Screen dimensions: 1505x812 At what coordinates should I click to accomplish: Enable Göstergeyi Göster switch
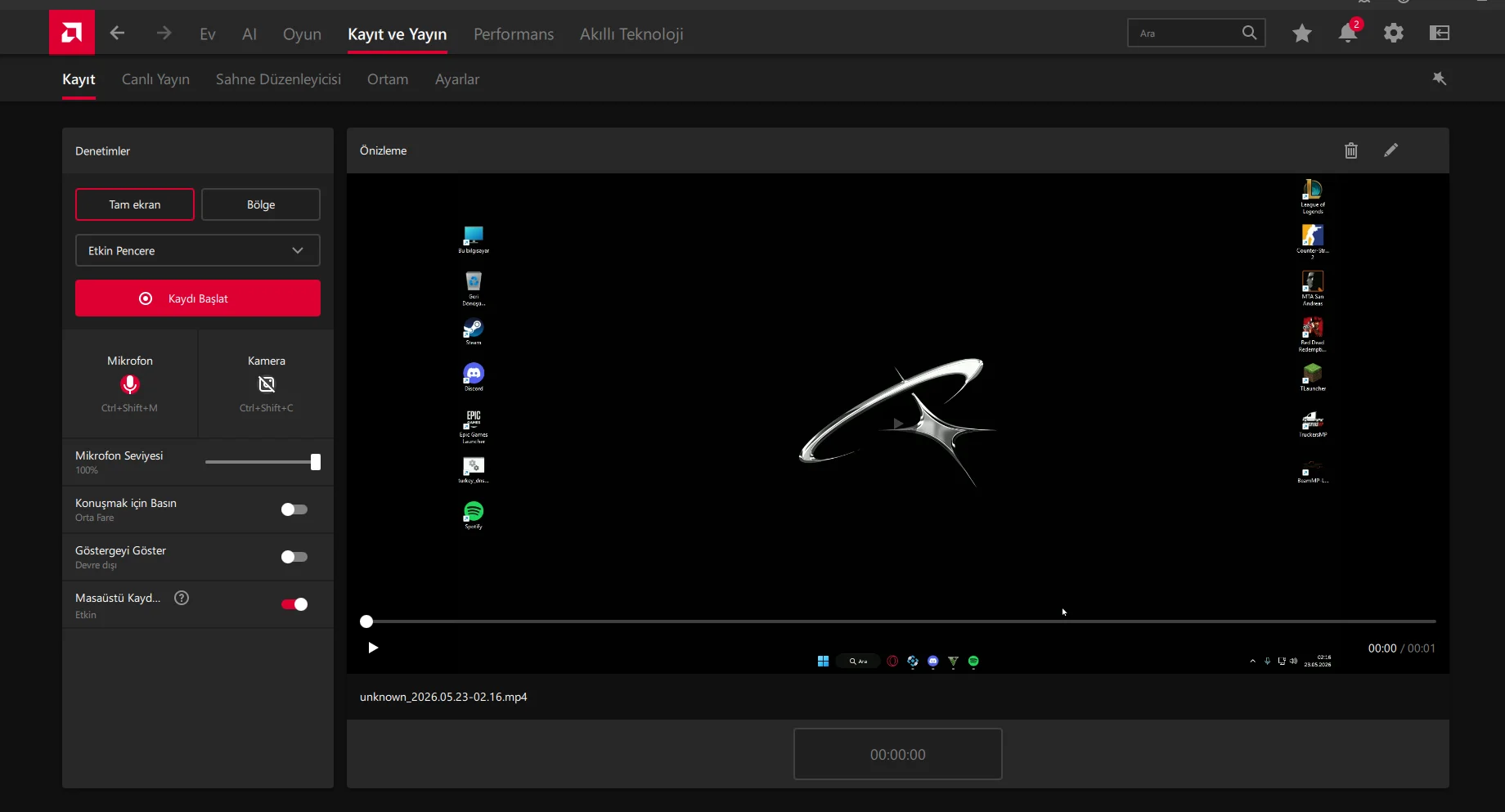pyautogui.click(x=294, y=557)
